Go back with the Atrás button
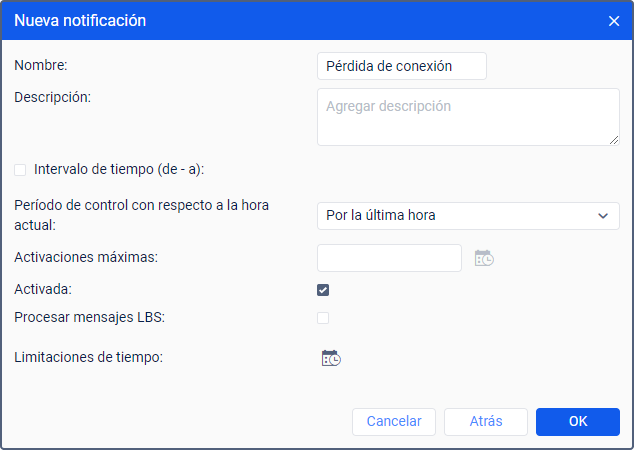This screenshot has height=450, width=634. pos(486,422)
